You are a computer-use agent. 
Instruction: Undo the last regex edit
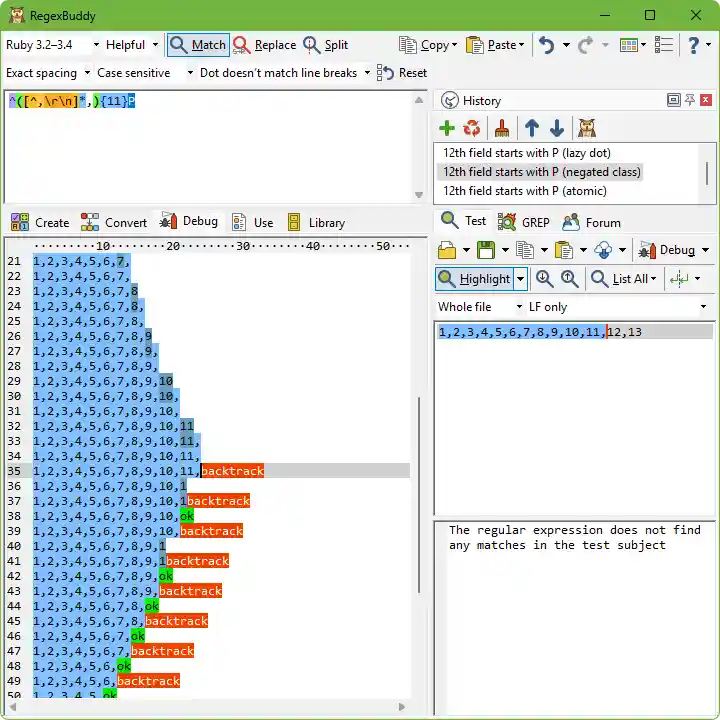click(x=546, y=45)
